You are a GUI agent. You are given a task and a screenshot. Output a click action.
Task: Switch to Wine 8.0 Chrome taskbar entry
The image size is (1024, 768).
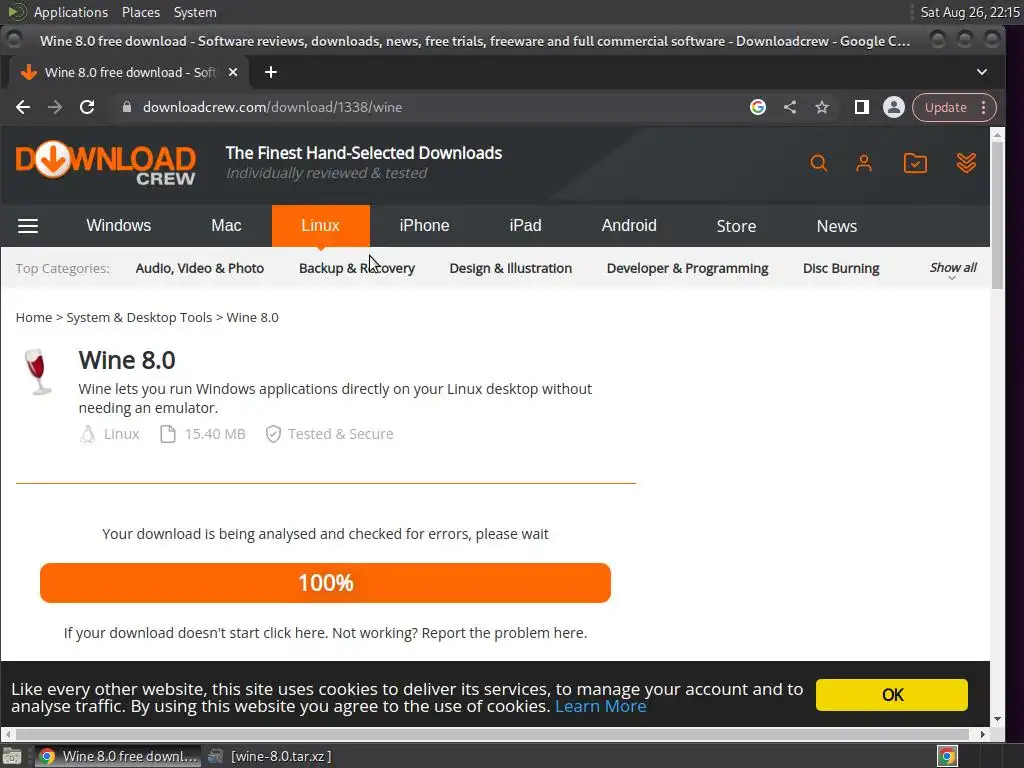coord(118,756)
